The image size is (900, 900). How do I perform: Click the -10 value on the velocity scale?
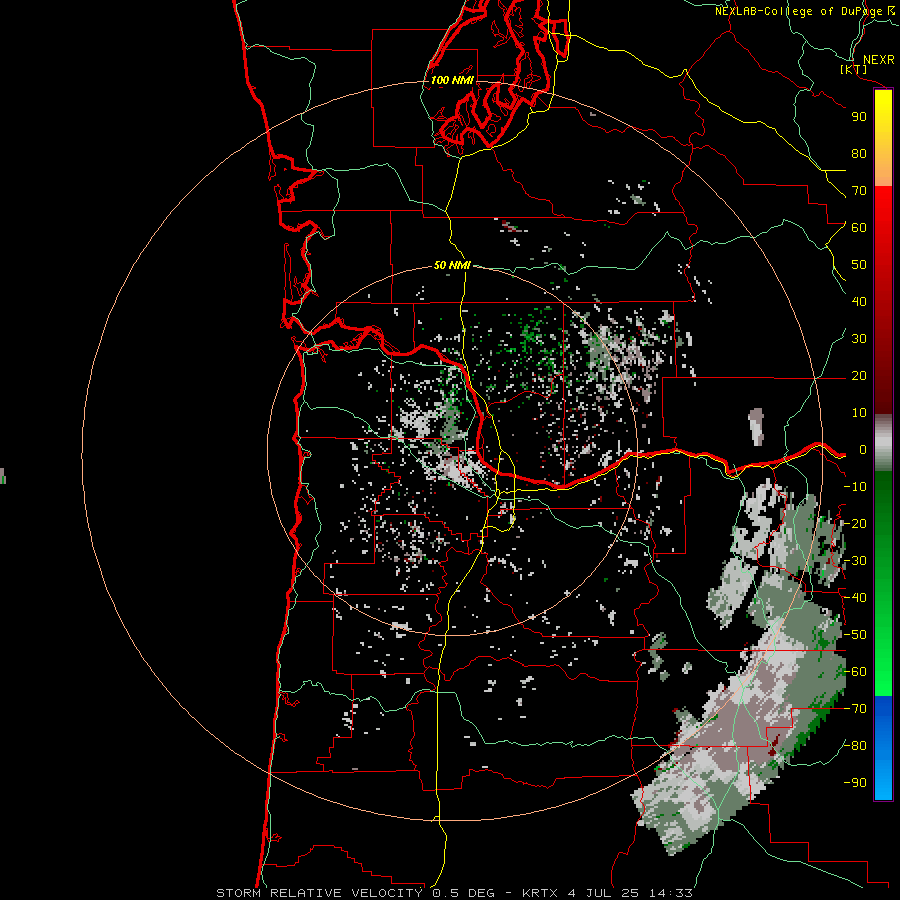point(855,487)
